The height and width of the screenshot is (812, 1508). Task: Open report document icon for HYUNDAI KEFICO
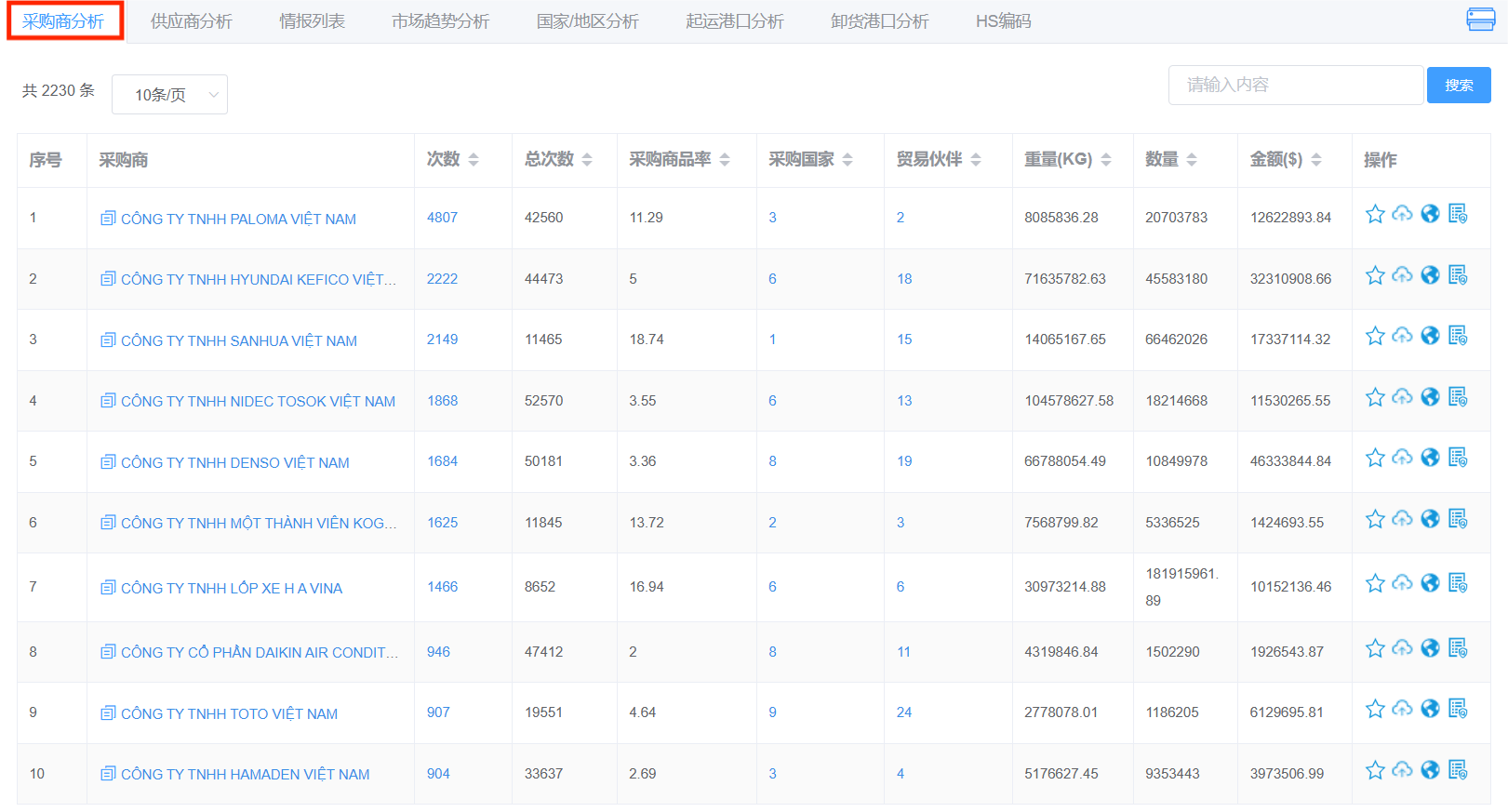pyautogui.click(x=1458, y=275)
